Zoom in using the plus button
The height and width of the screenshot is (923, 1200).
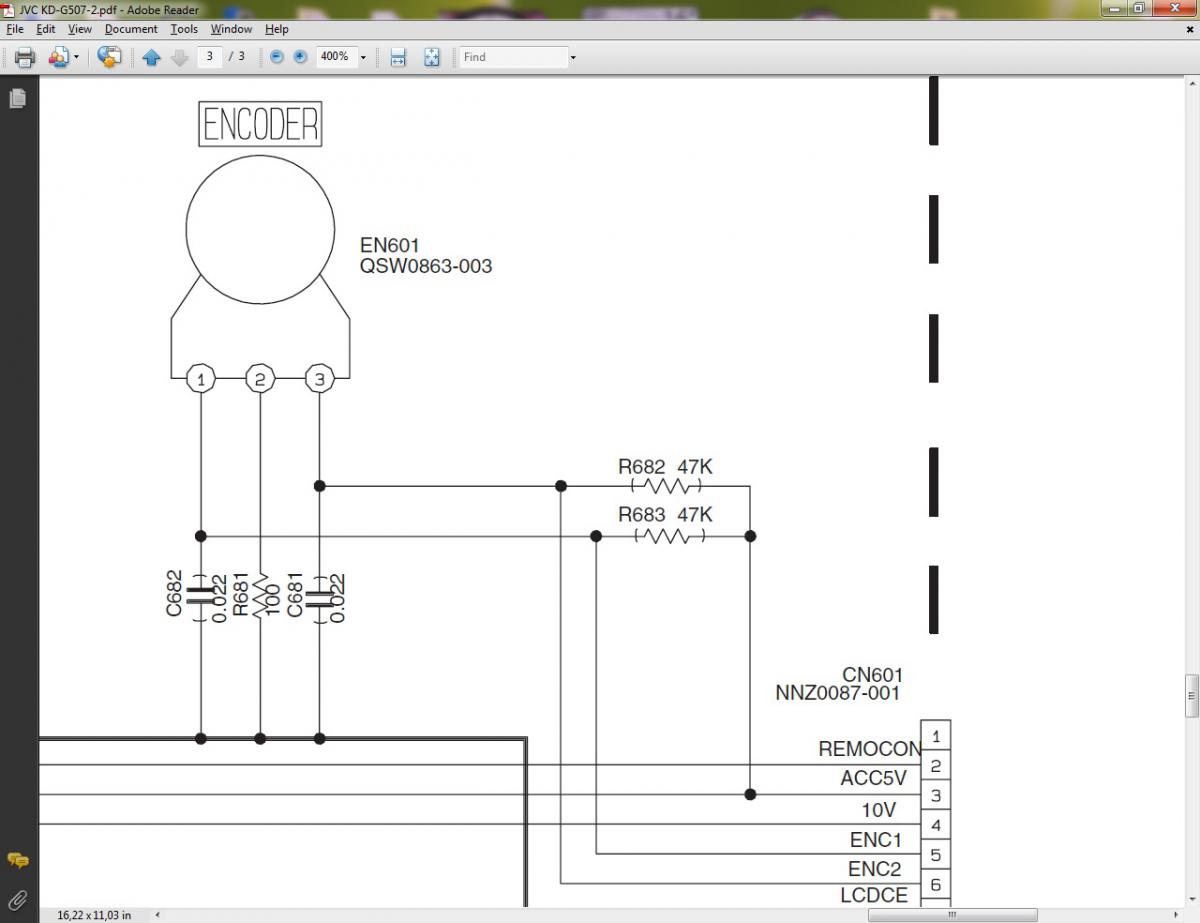pyautogui.click(x=300, y=57)
